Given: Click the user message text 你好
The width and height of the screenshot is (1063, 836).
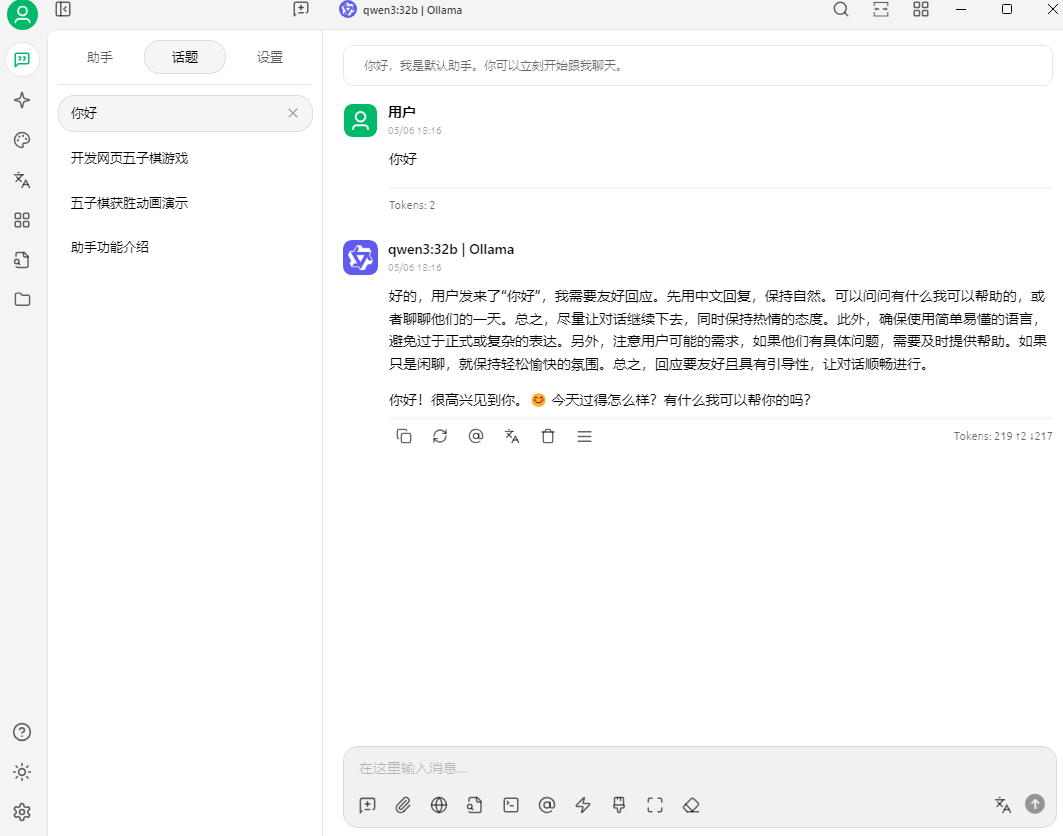Looking at the screenshot, I should tap(403, 159).
